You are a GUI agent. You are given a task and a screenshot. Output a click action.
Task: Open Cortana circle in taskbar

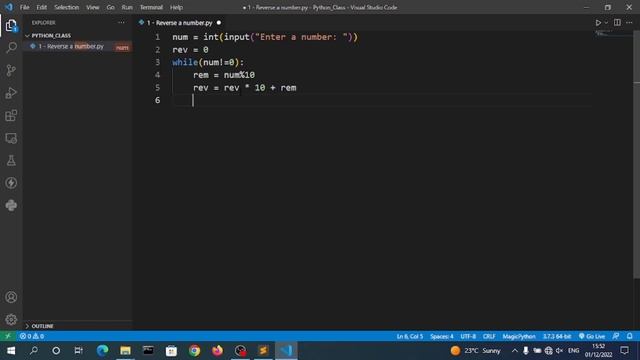point(56,351)
